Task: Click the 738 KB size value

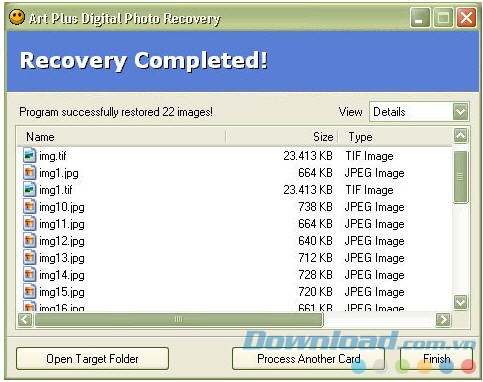Action: [315, 207]
